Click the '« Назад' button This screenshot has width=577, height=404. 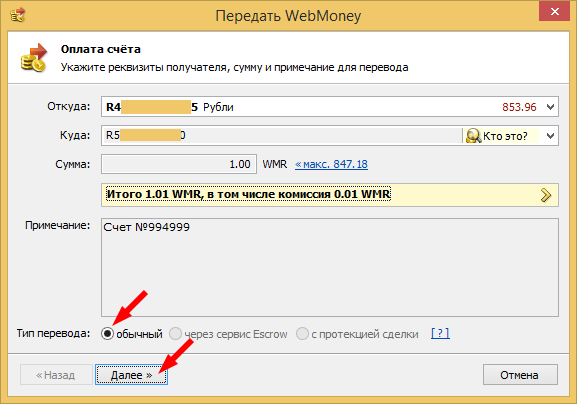point(56,375)
